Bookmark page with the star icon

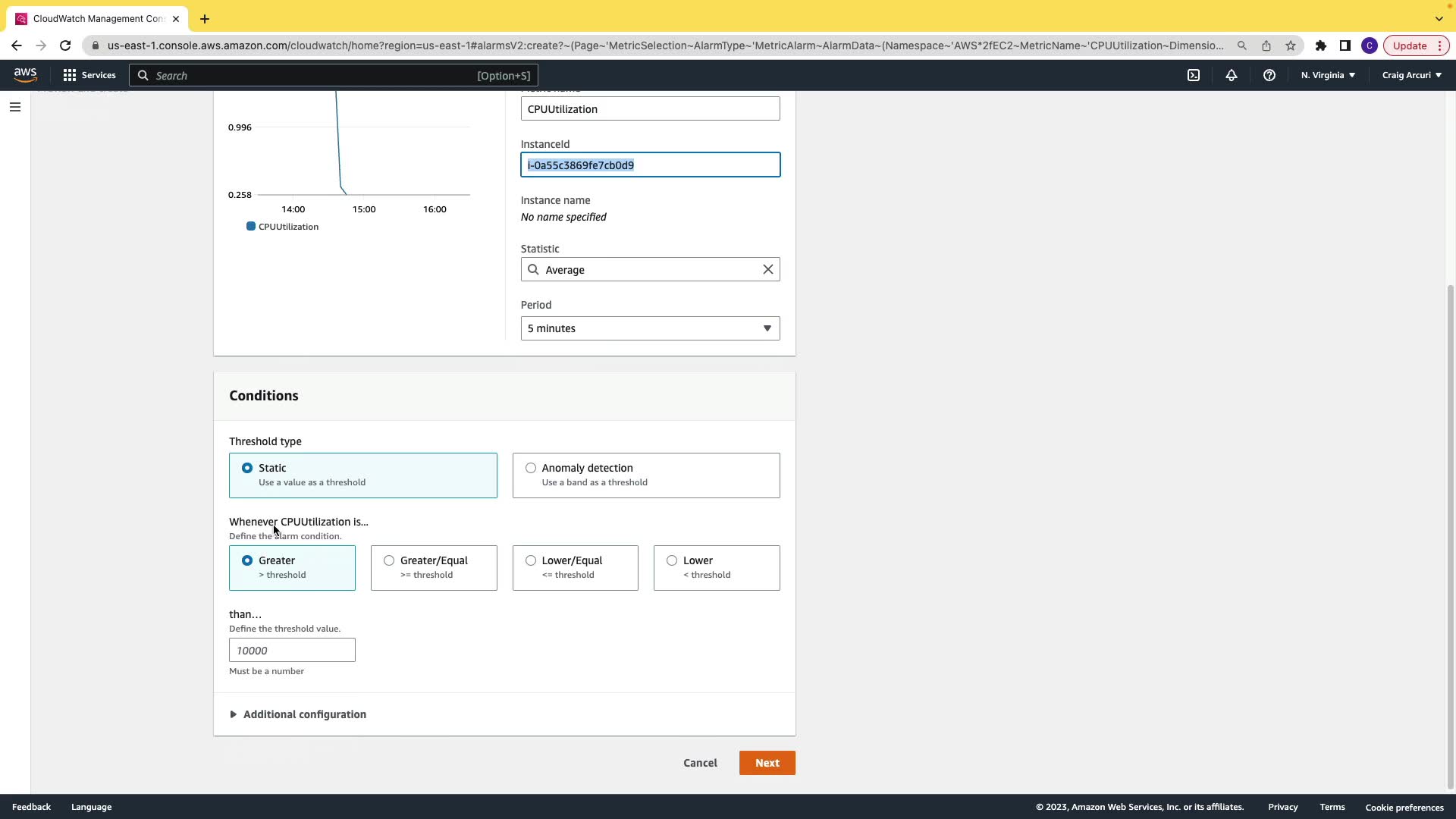click(x=1291, y=45)
